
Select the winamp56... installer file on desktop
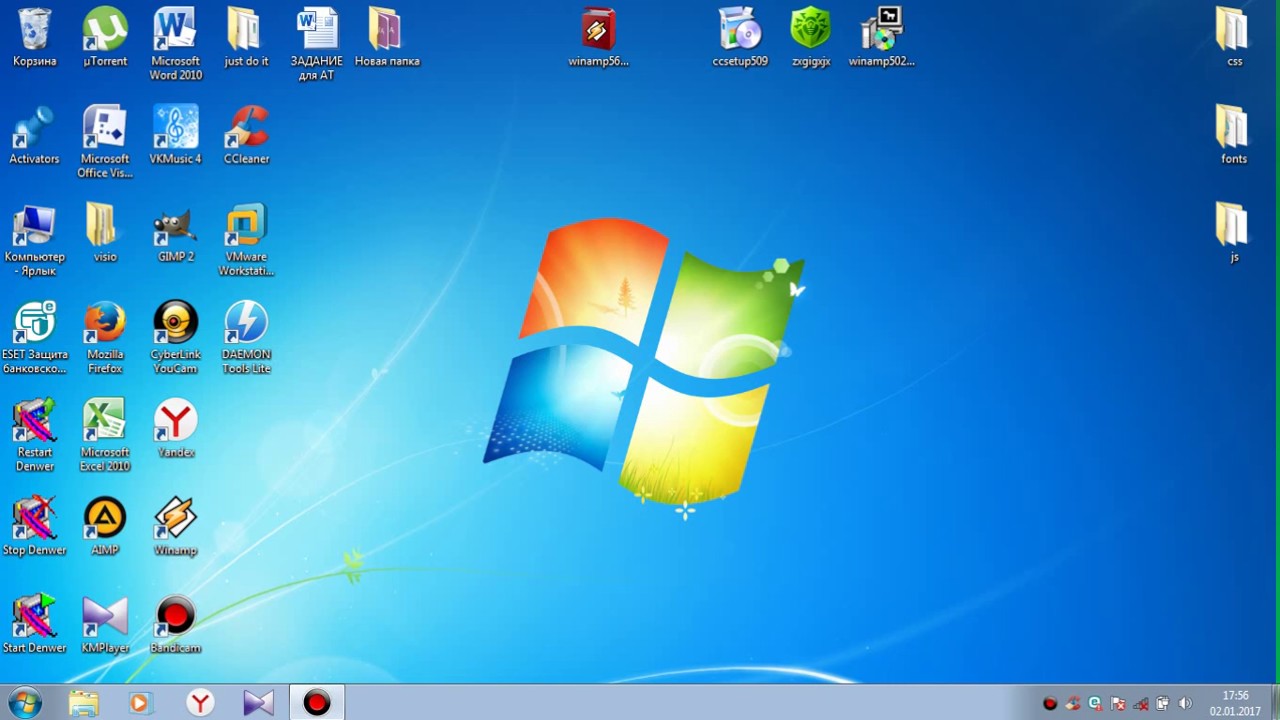tap(598, 38)
